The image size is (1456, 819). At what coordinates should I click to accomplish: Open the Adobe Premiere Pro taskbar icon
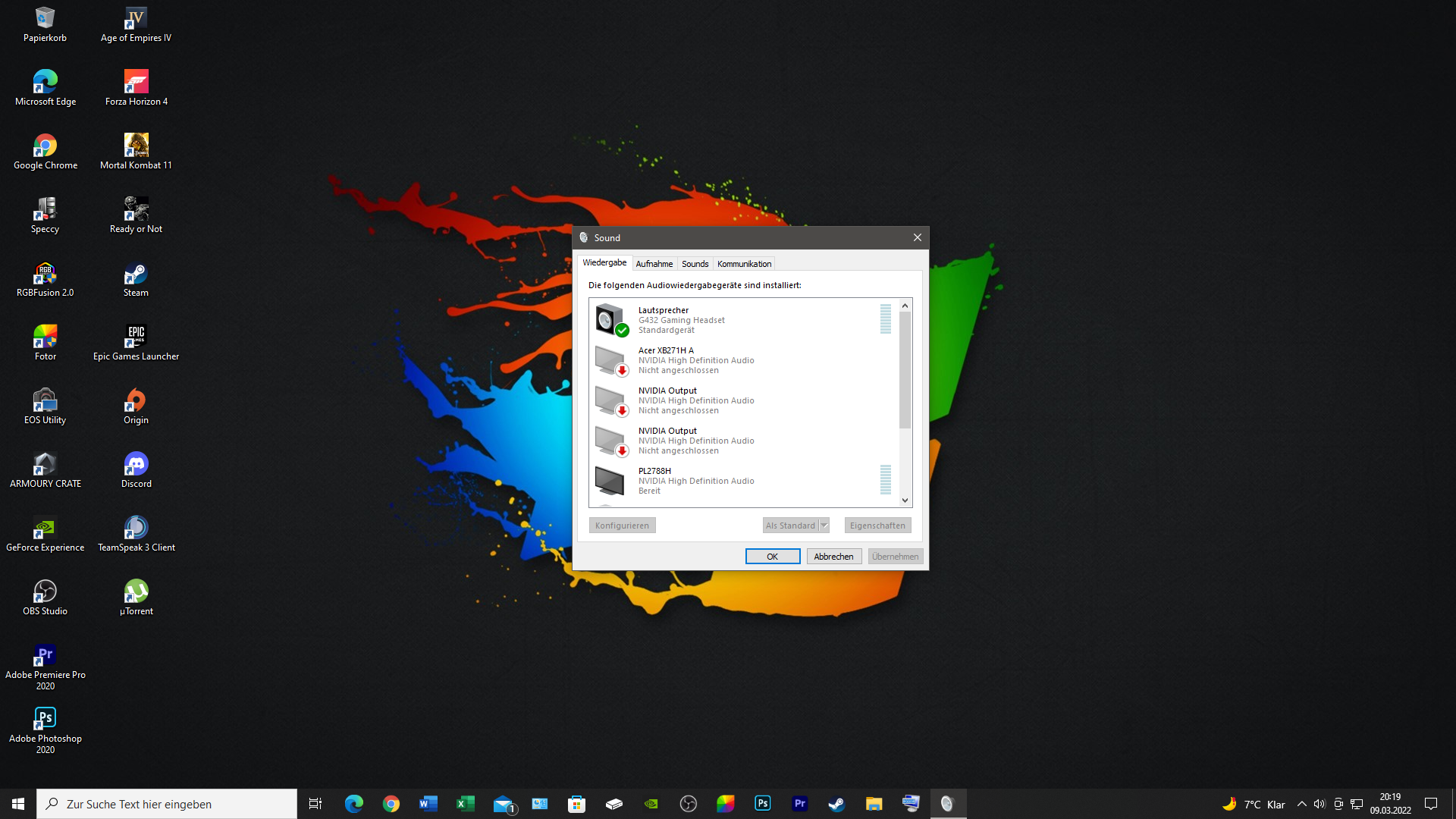coord(799,804)
